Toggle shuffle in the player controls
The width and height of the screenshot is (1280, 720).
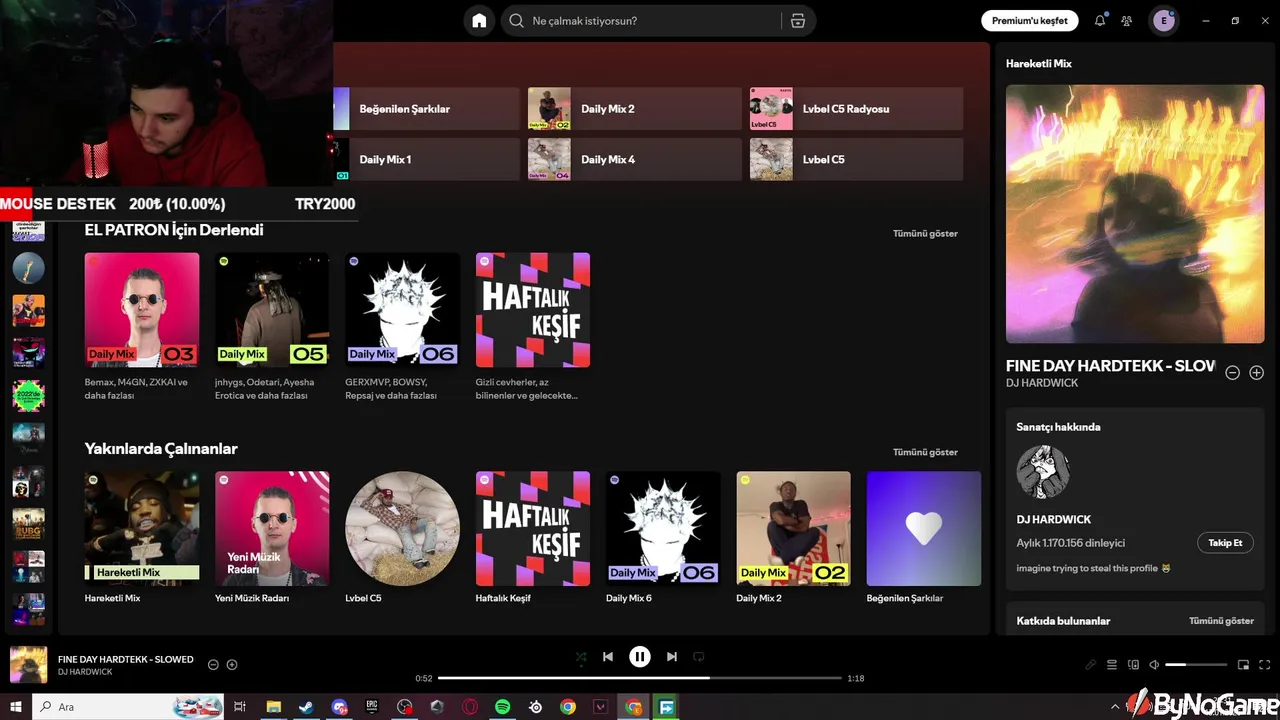581,657
